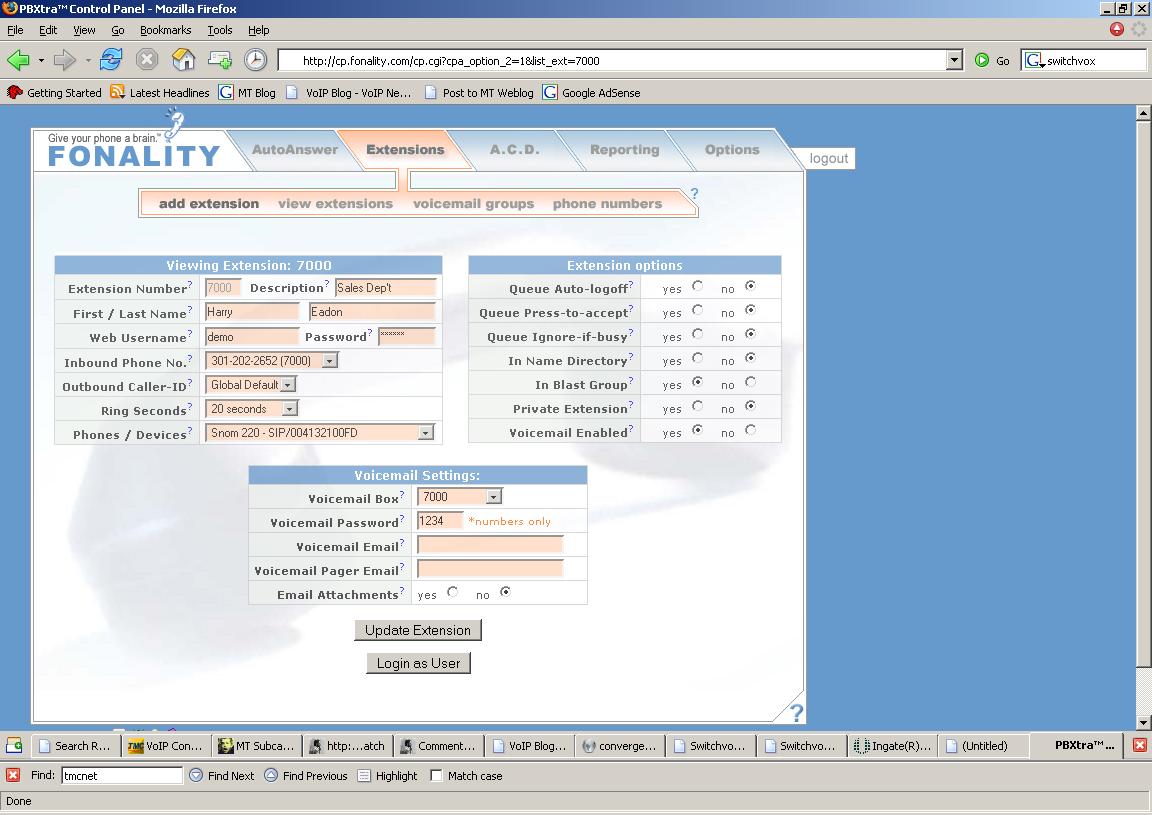Click the Find Next arrow icon
Viewport: 1152px width, 815px height.
[196, 775]
